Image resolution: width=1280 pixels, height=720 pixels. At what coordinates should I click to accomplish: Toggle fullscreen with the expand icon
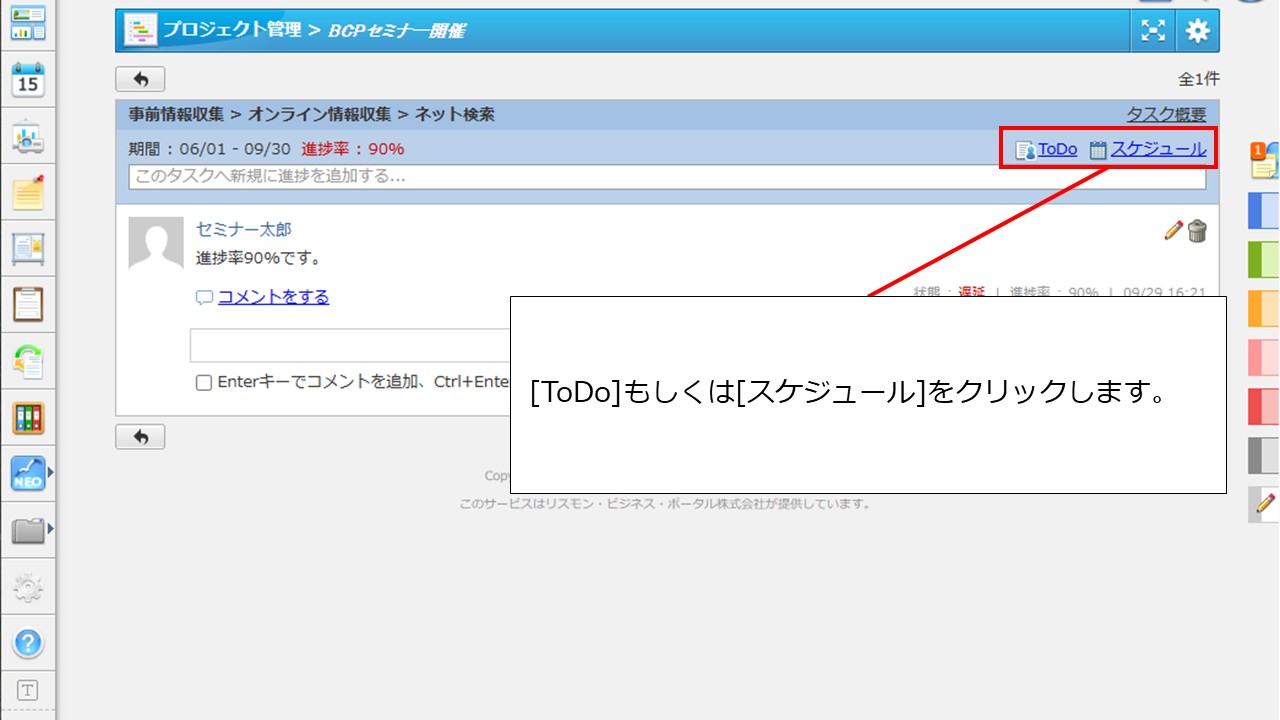tap(1154, 30)
